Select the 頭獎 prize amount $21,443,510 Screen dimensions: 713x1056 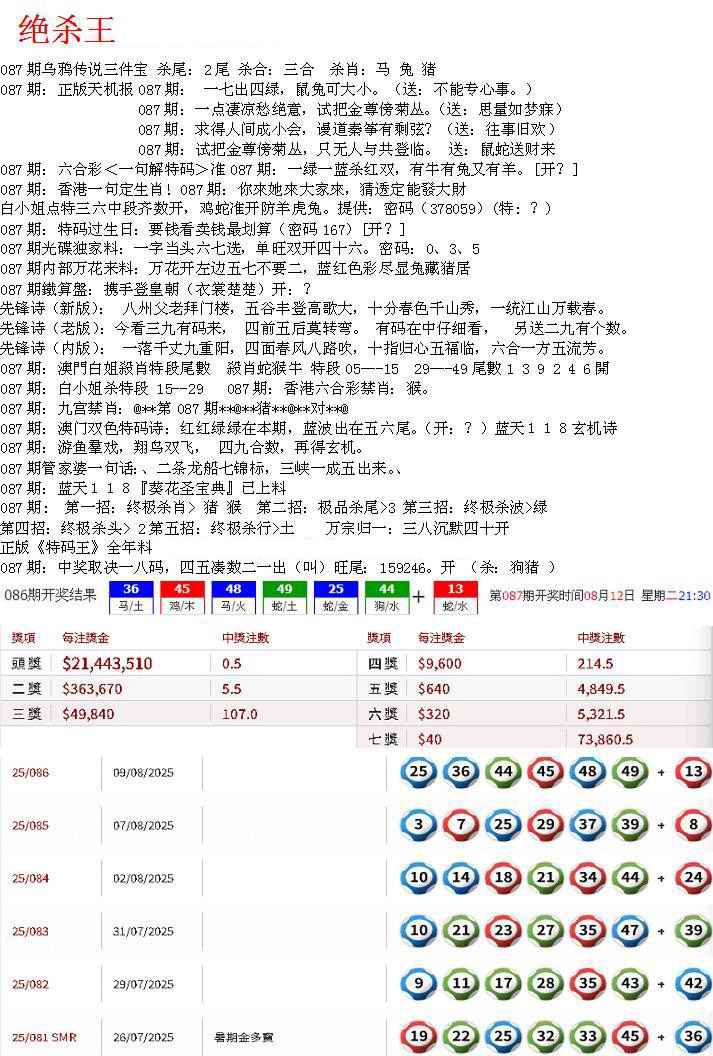coord(107,663)
